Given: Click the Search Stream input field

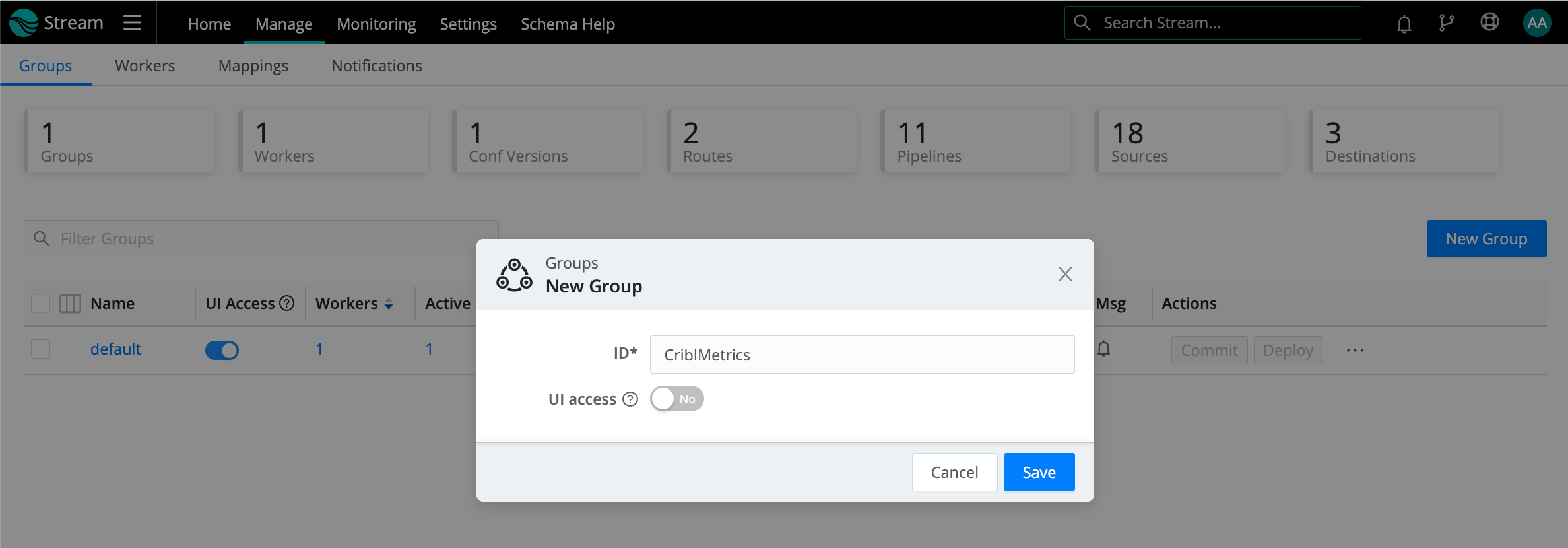Looking at the screenshot, I should (1212, 23).
